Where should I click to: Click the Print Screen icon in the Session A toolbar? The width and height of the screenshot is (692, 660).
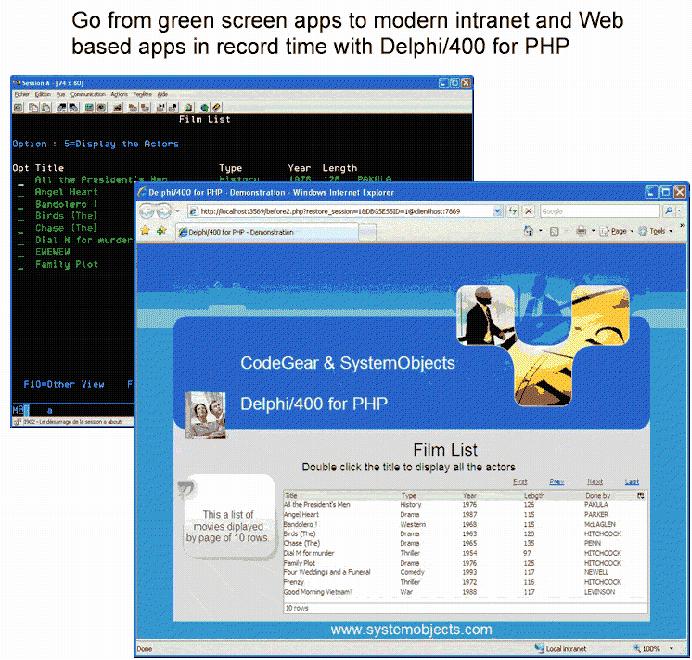point(18,107)
